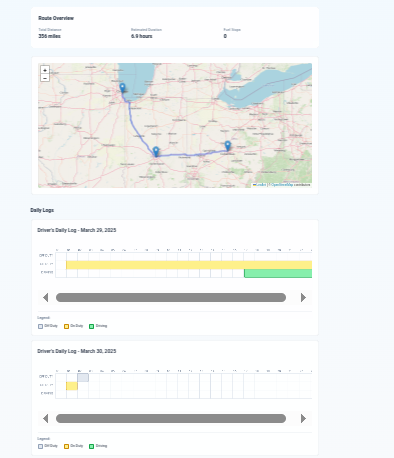Click On Duty legend swatch under March 29 log

66,326
